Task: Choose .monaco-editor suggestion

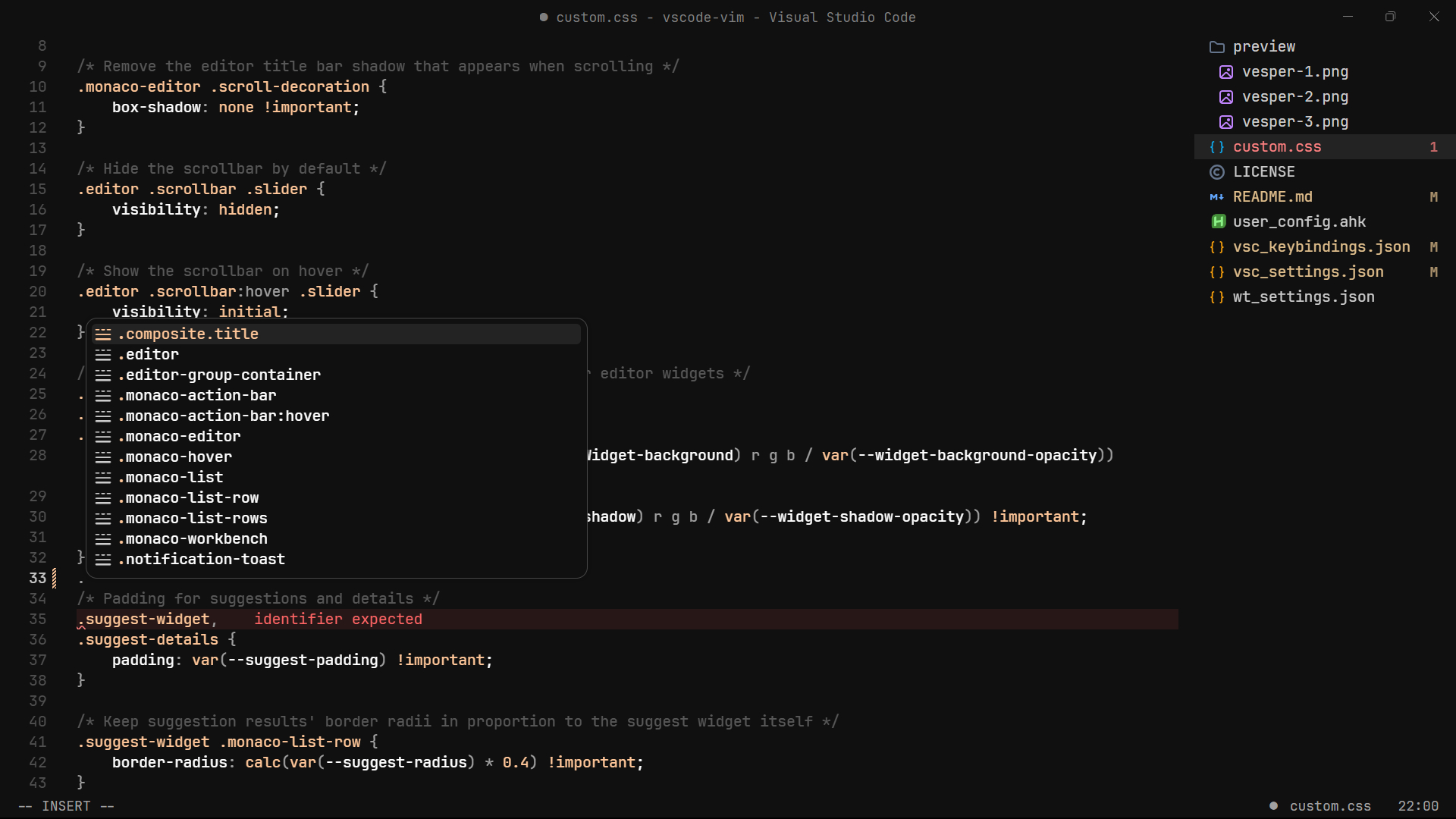Action: pos(336,437)
